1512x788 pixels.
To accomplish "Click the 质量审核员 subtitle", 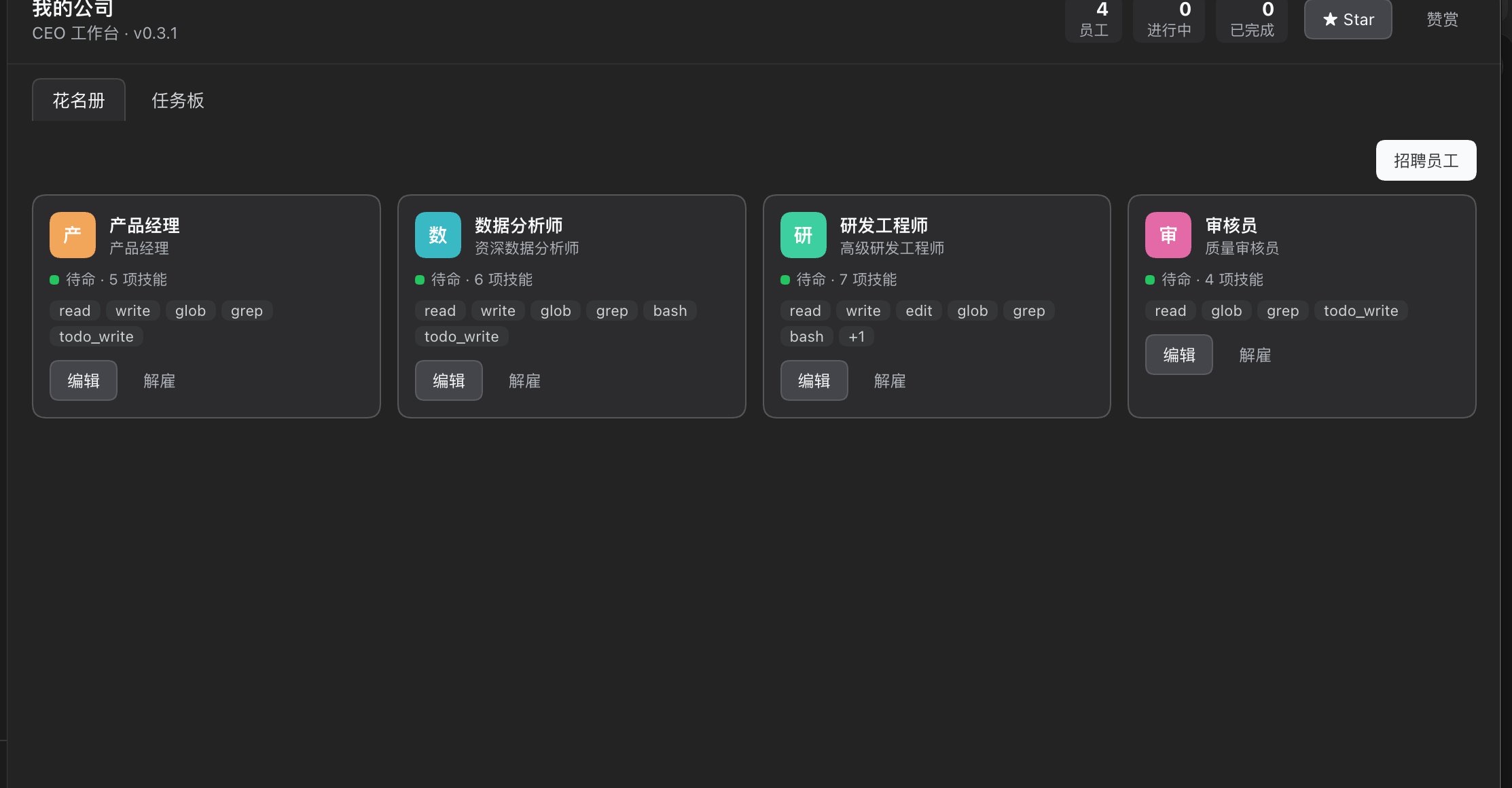I will coord(1242,249).
